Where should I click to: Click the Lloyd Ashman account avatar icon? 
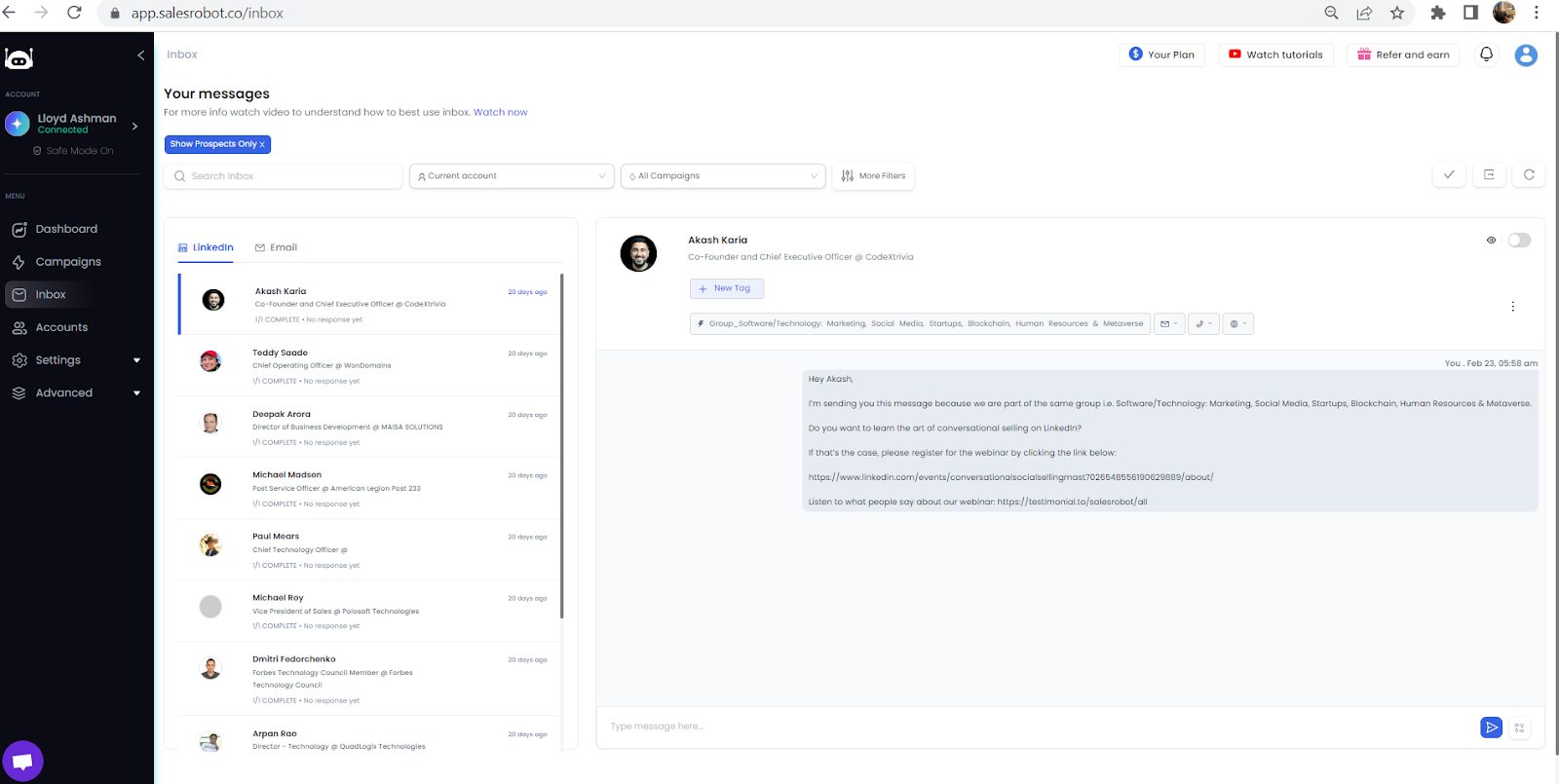tap(18, 124)
